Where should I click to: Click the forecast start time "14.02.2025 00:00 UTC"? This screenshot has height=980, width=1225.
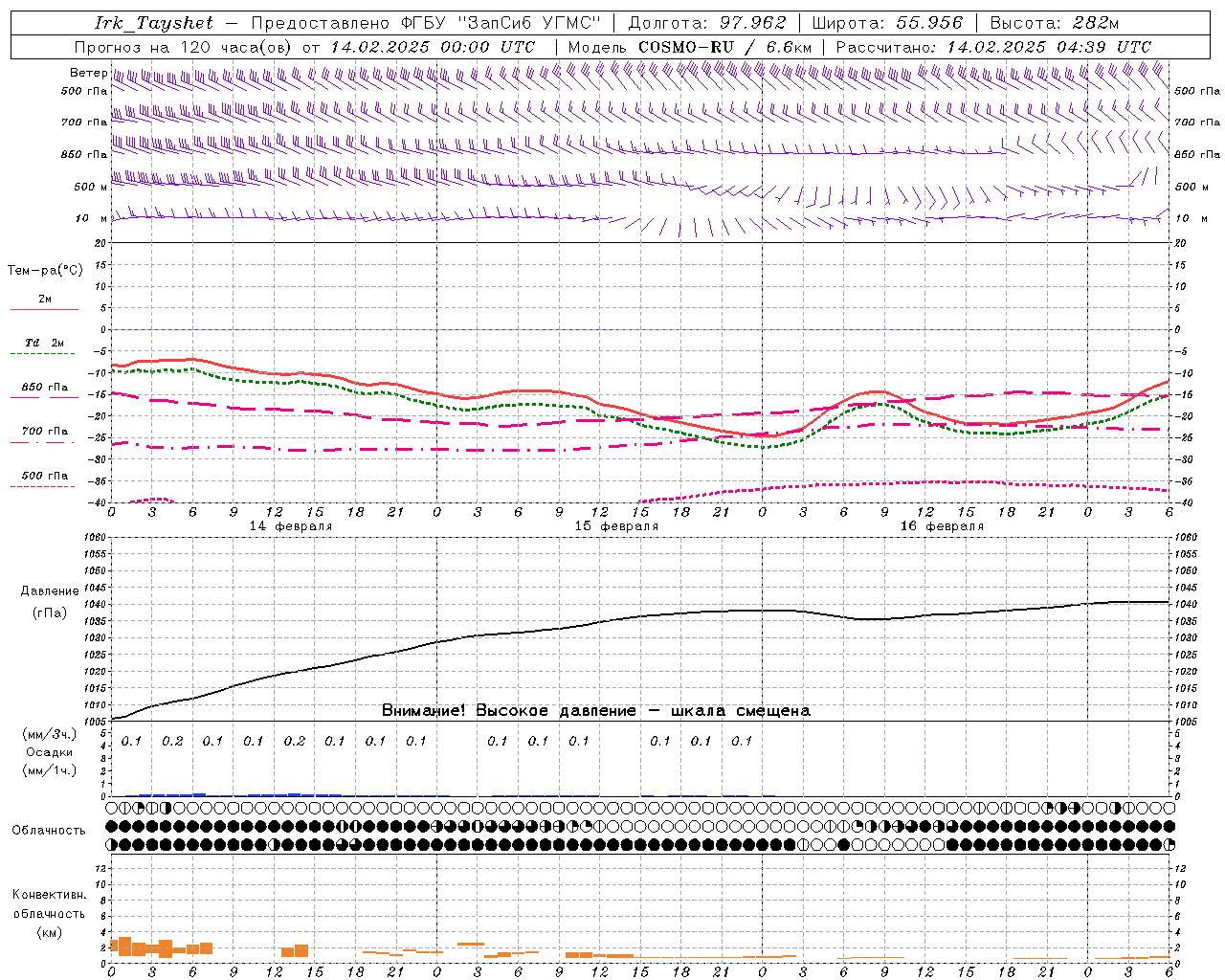(x=433, y=47)
